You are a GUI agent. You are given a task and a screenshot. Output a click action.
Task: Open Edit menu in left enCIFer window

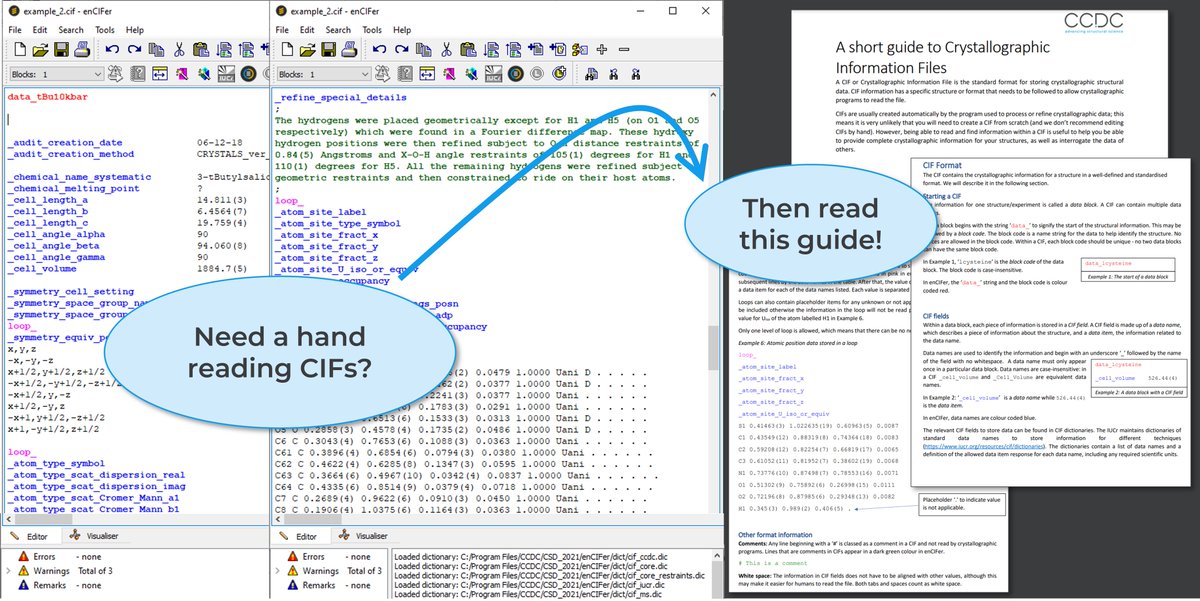point(40,30)
